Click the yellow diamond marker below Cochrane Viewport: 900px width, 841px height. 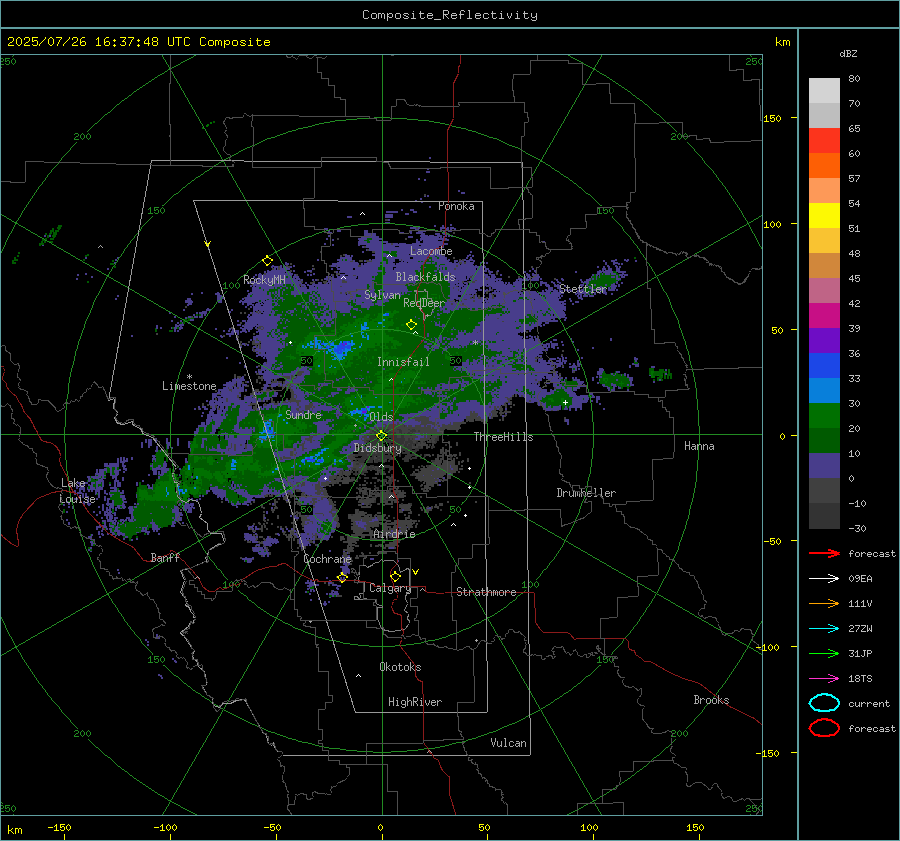[x=343, y=578]
